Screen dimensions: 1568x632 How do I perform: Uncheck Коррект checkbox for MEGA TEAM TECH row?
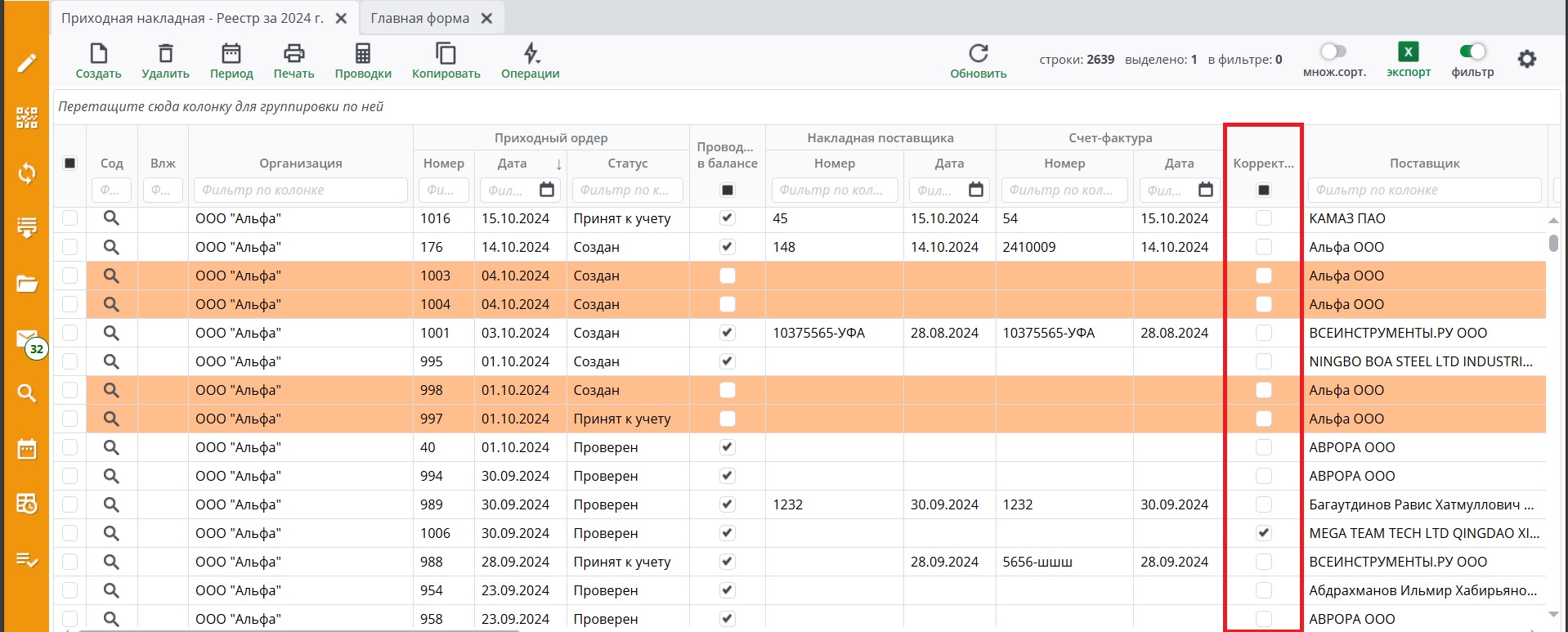(x=1264, y=533)
